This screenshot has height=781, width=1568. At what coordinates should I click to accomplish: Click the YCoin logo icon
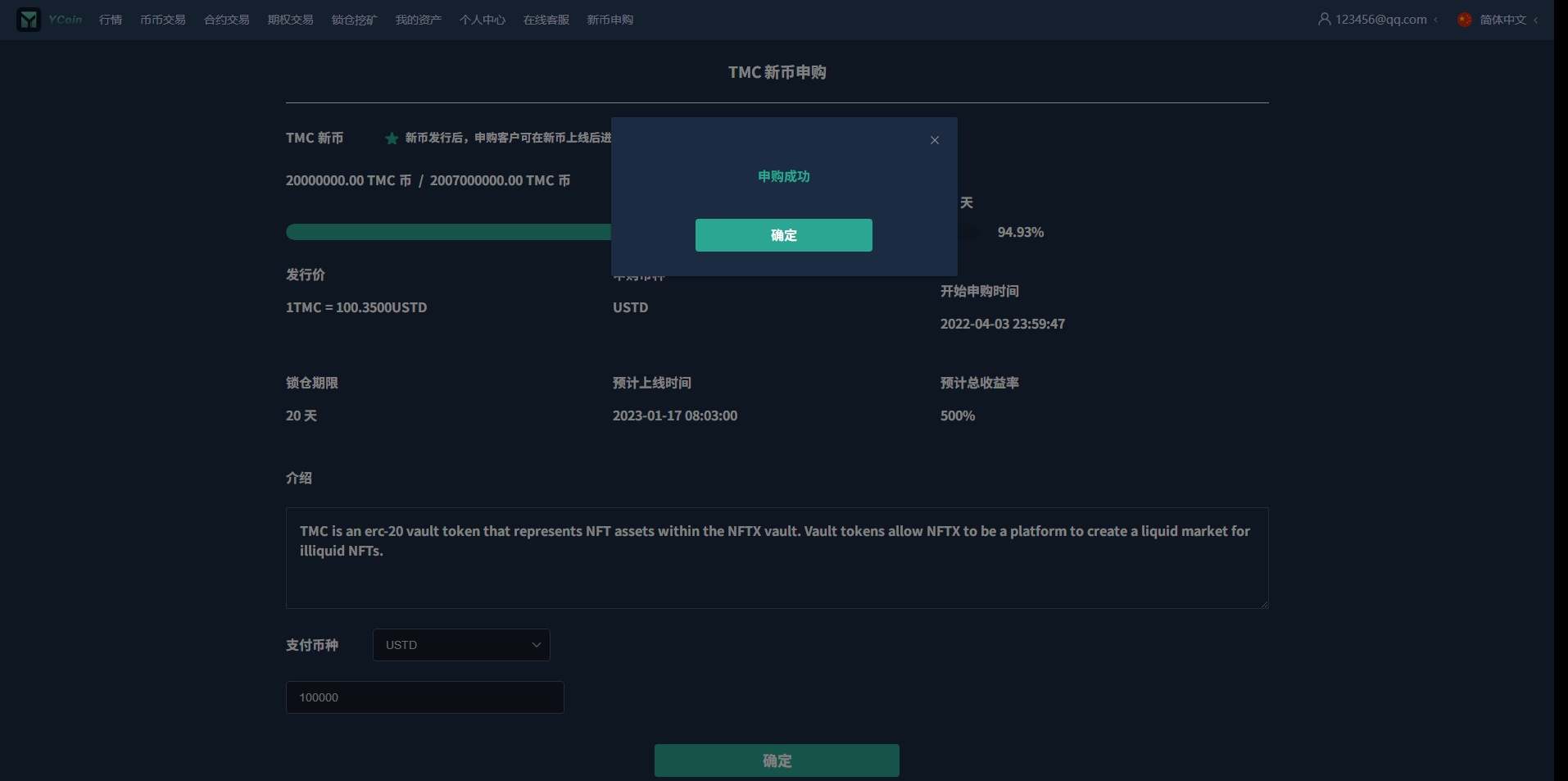point(29,20)
